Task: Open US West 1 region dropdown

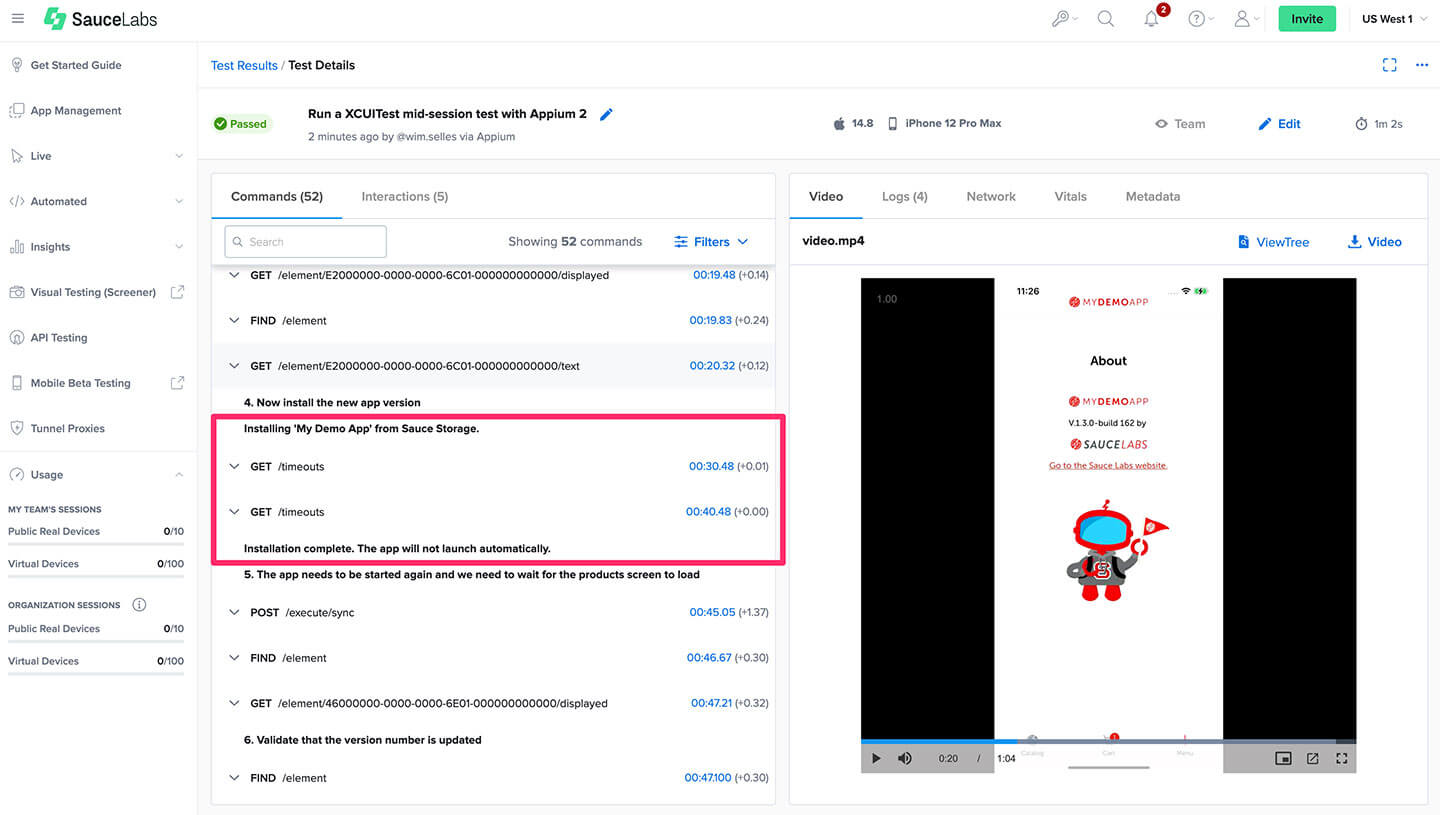Action: point(1394,19)
